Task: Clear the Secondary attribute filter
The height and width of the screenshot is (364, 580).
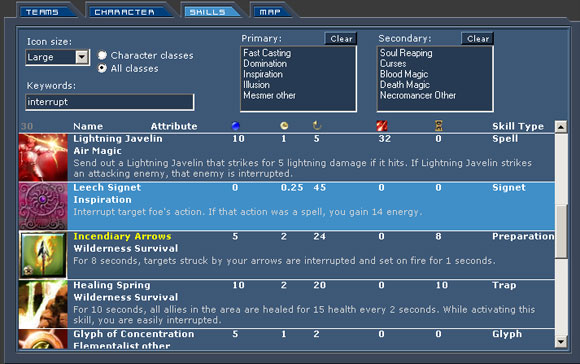Action: click(478, 38)
